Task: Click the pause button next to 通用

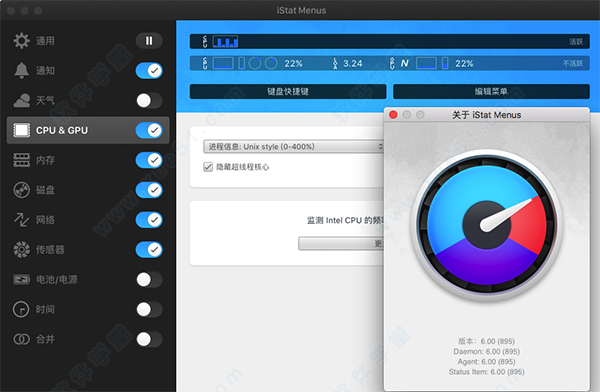Action: click(x=149, y=41)
